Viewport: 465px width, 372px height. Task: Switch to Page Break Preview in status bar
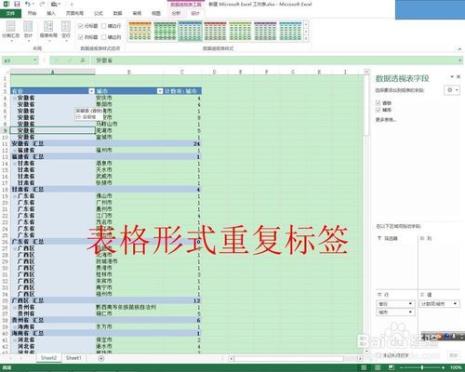click(391, 368)
